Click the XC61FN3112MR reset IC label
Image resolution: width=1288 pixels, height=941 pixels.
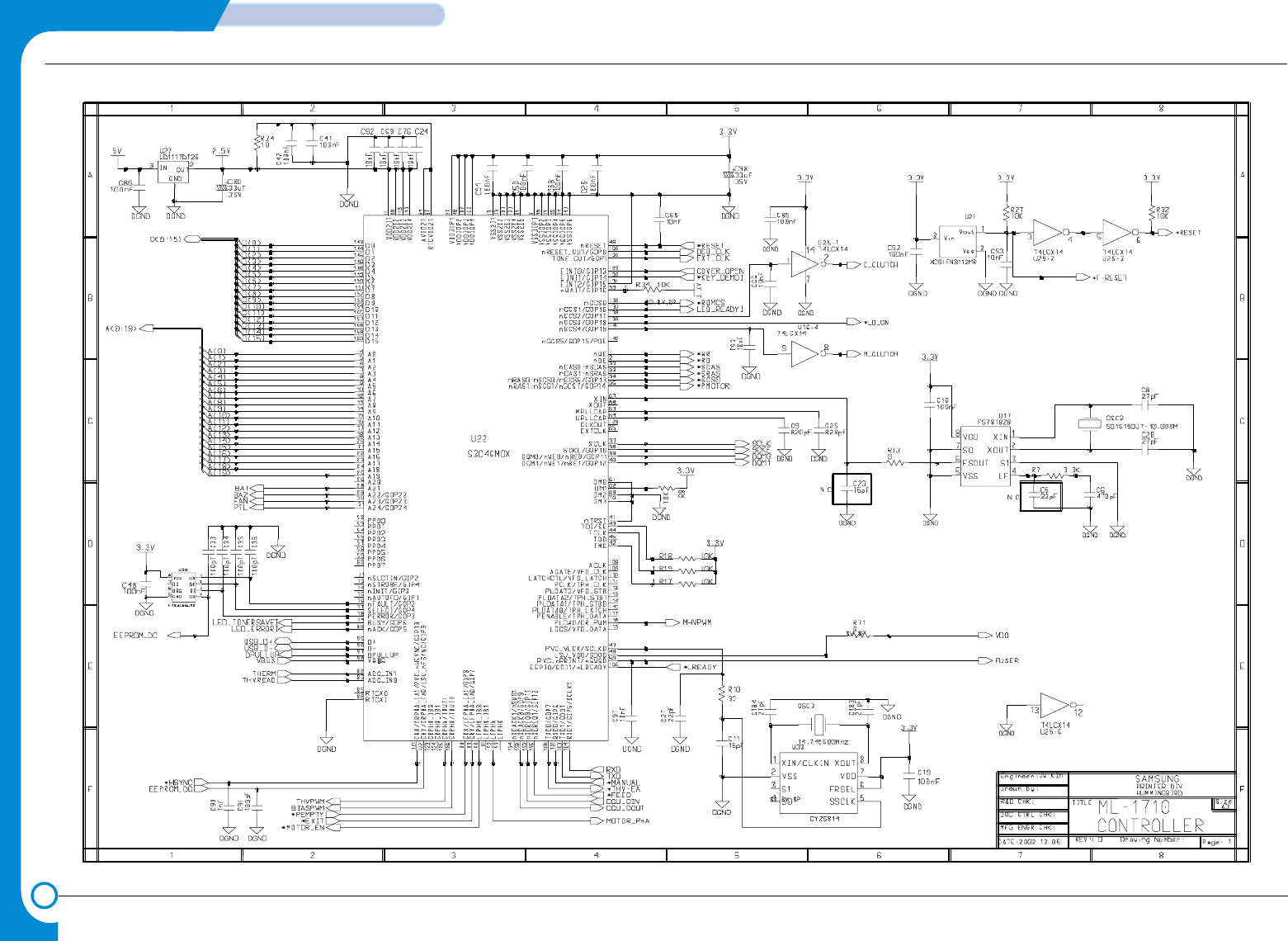click(x=953, y=262)
